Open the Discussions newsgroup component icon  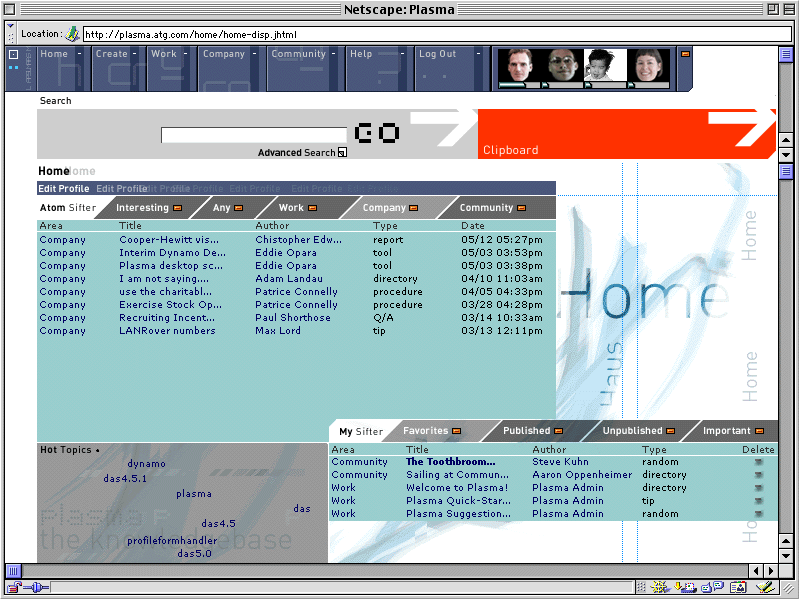pos(712,587)
